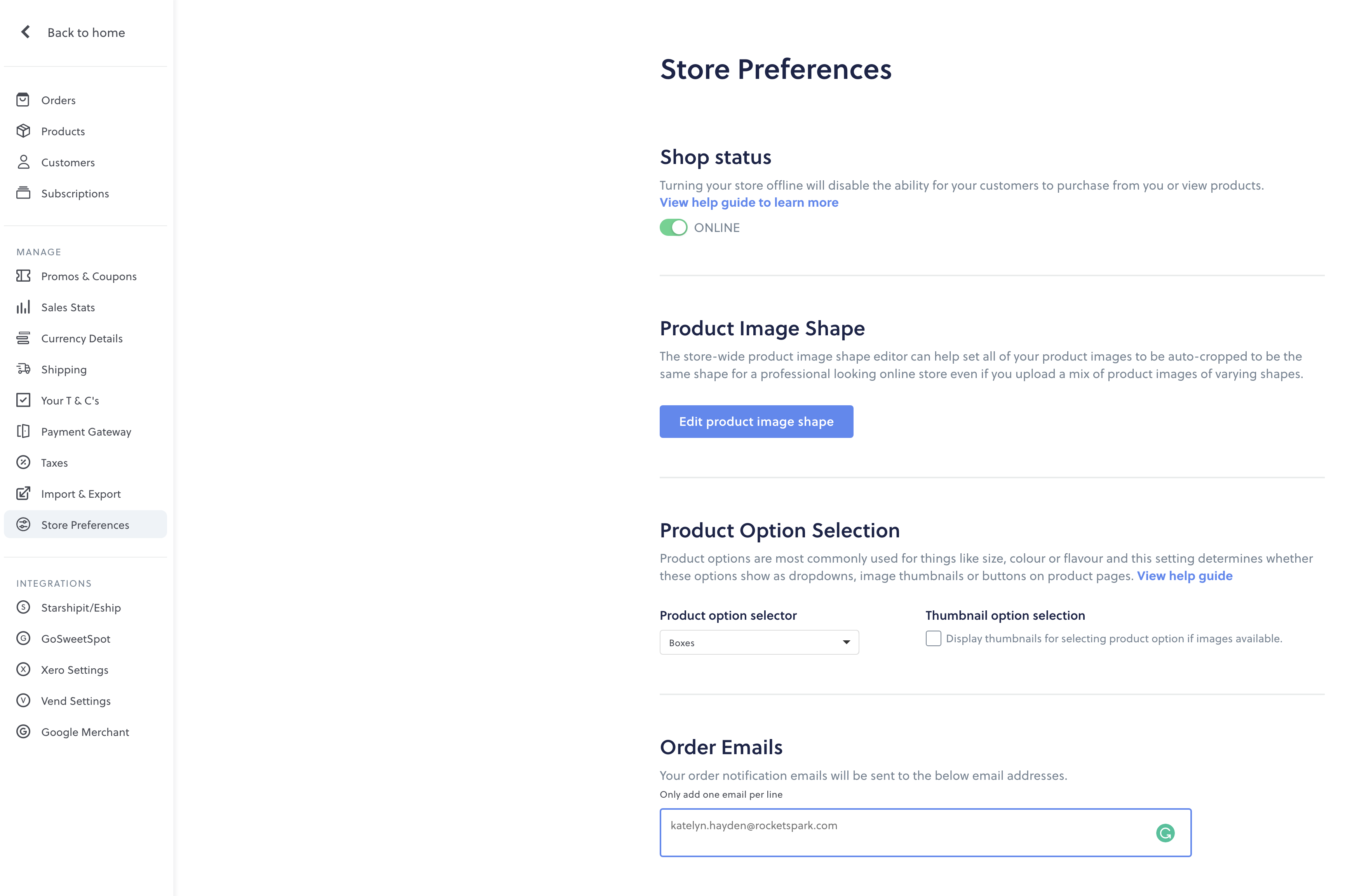Click the Products box icon
The image size is (1366, 896).
23,131
